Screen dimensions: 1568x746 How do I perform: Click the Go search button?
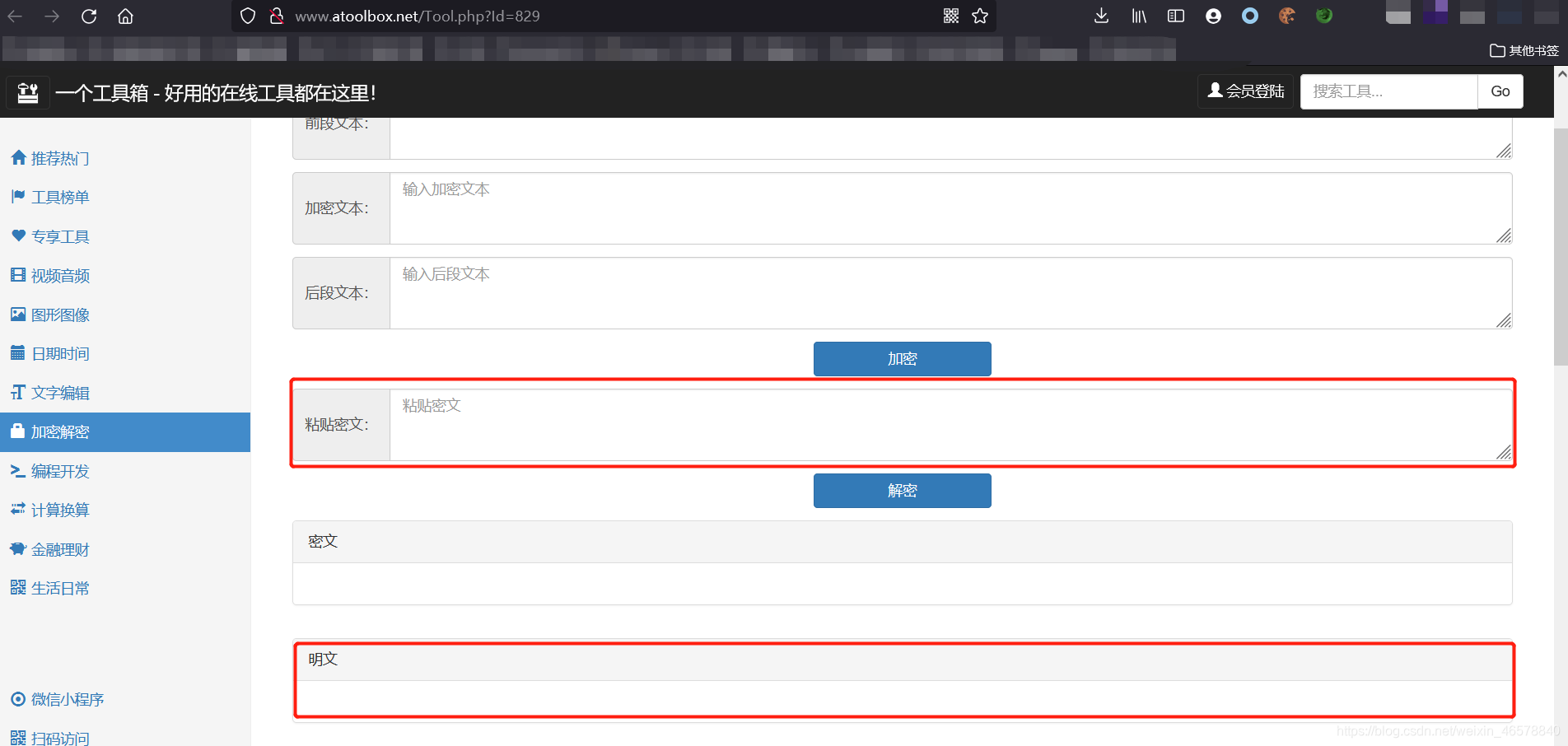click(1500, 91)
